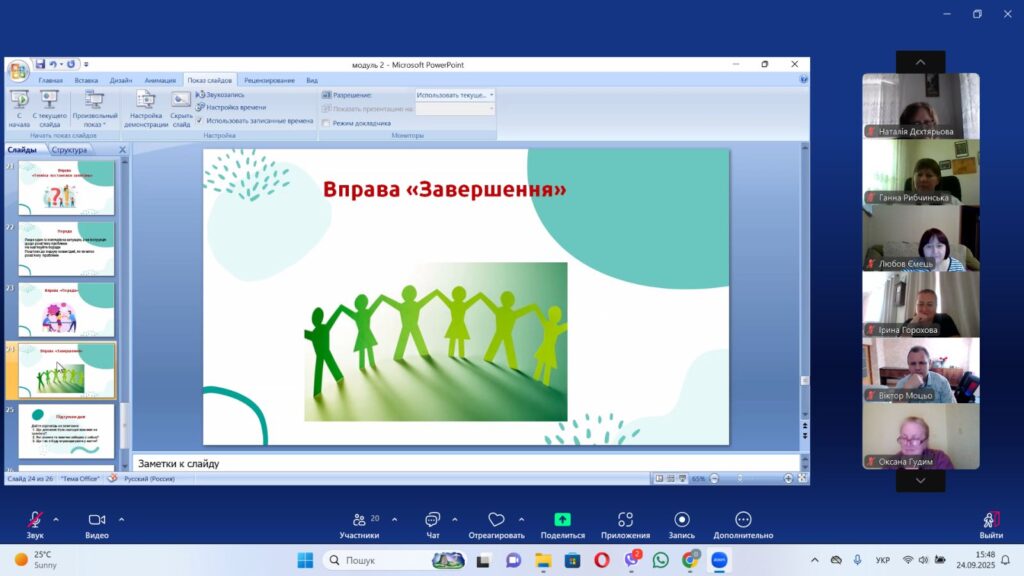Turn on camera with Видео icon

coord(97,520)
